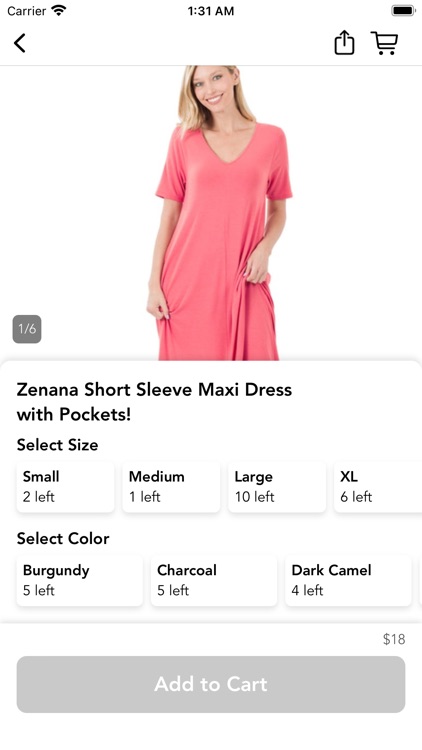Tap the Select Color heading

[x=63, y=539]
